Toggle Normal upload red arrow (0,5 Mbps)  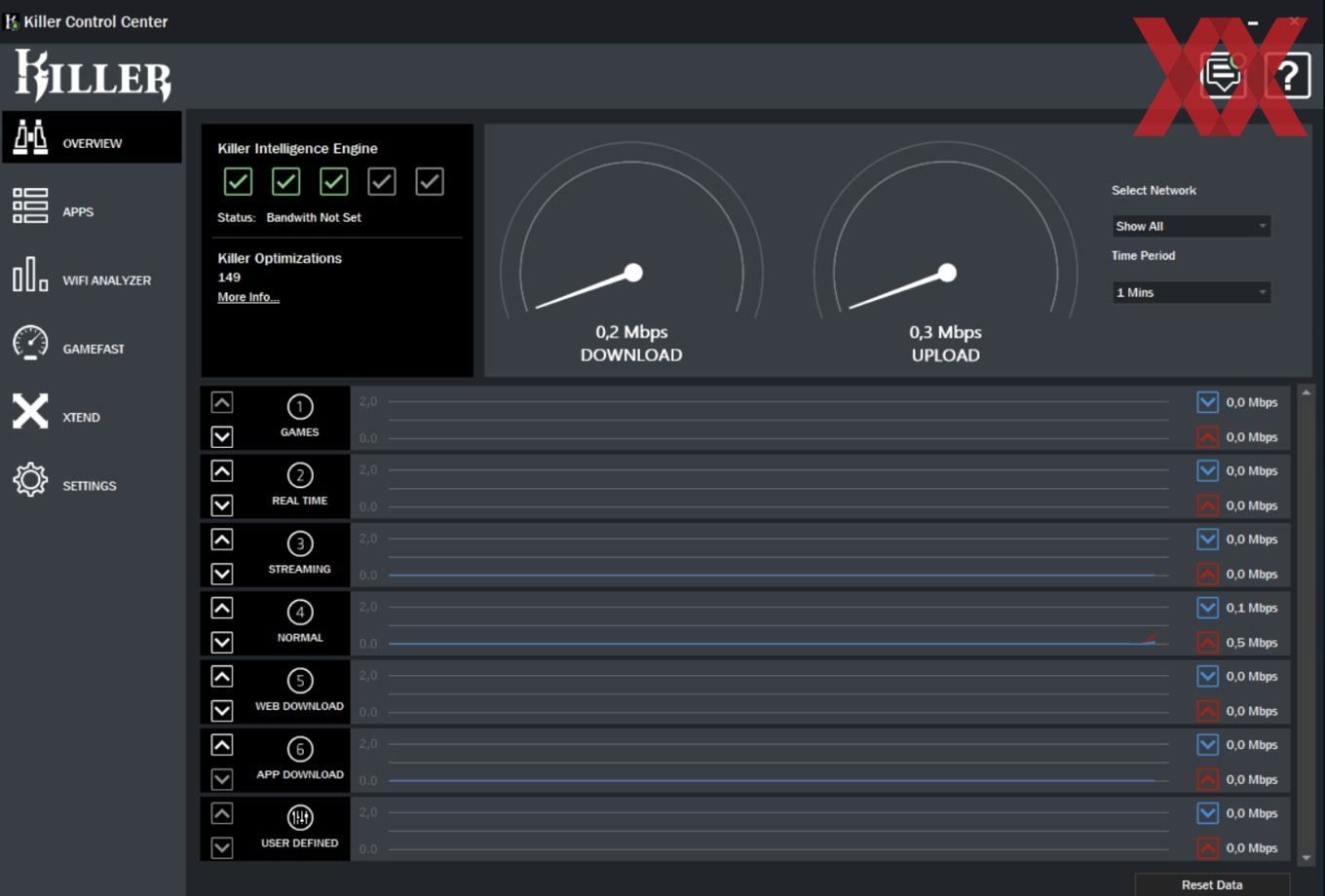[1207, 643]
